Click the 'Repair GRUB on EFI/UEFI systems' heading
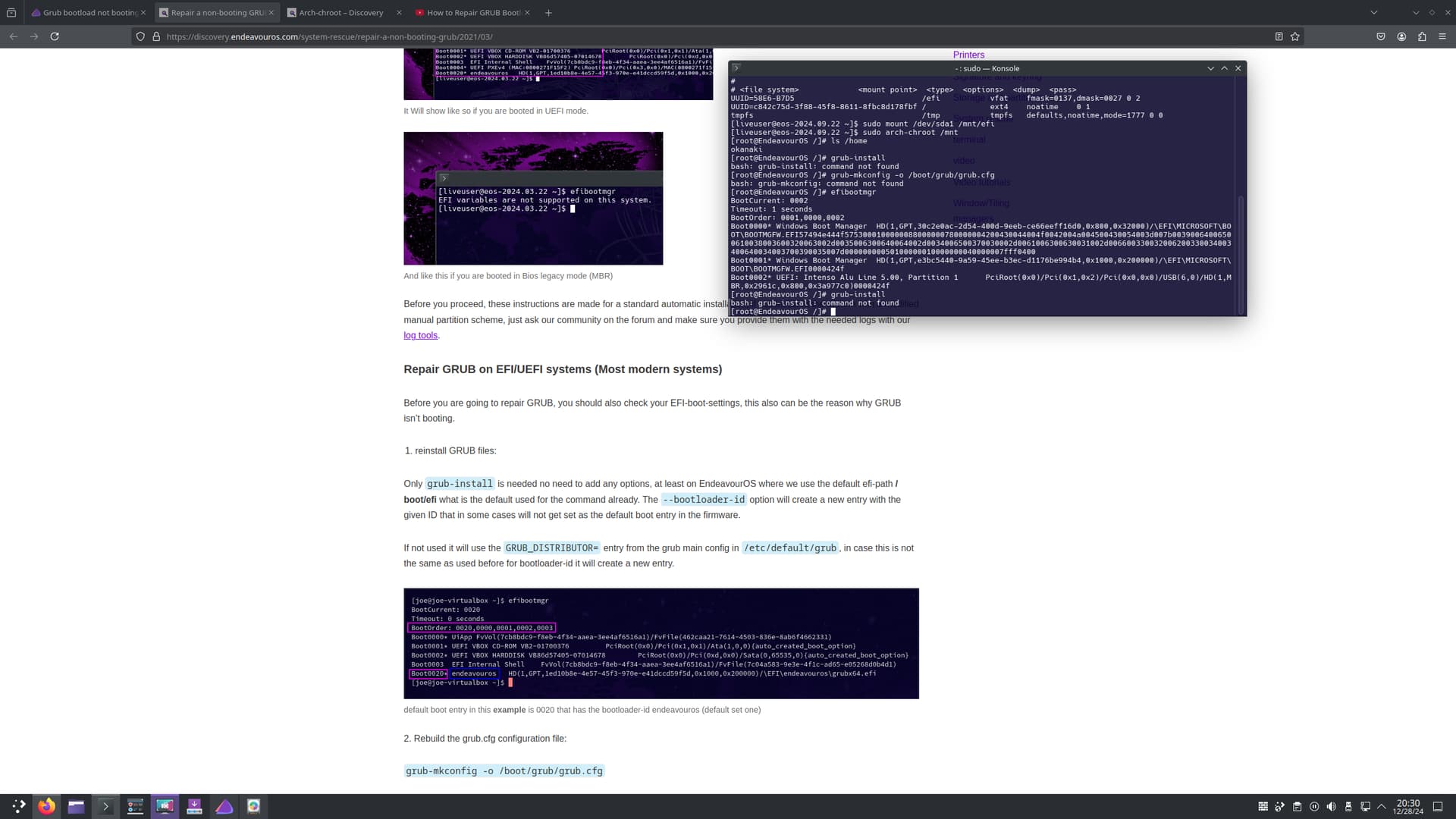Viewport: 1456px width, 819px height. tap(563, 369)
